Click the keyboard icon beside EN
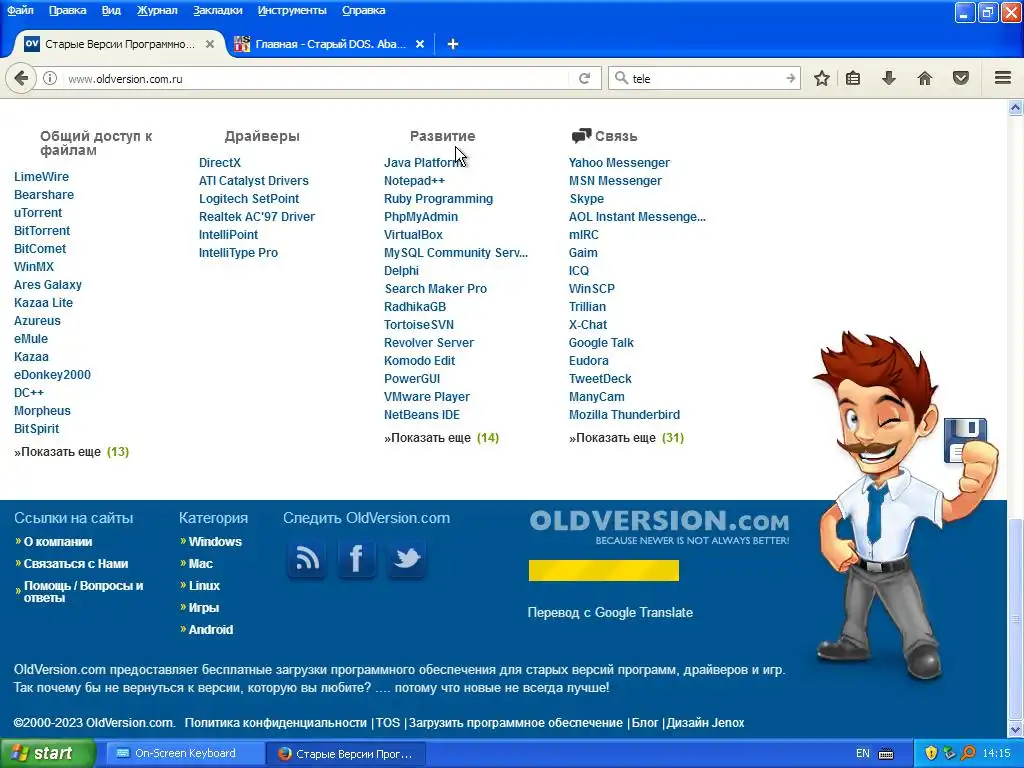Image resolution: width=1024 pixels, height=768 pixels. tap(886, 754)
